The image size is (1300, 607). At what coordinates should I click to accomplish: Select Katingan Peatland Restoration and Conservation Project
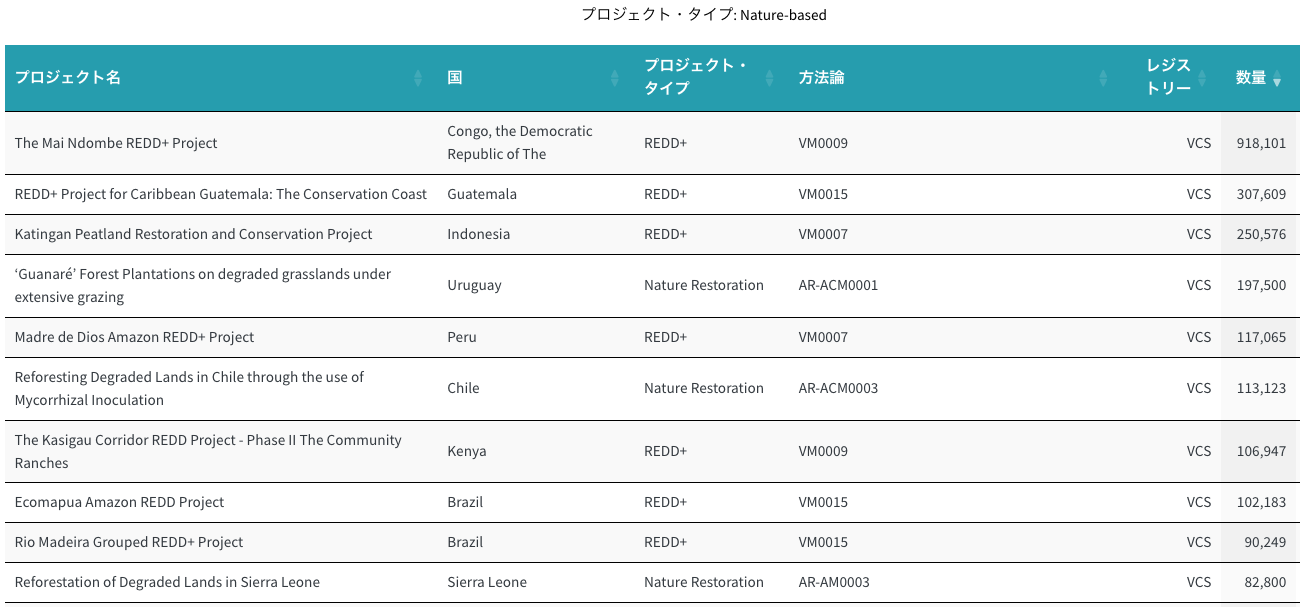click(x=193, y=234)
